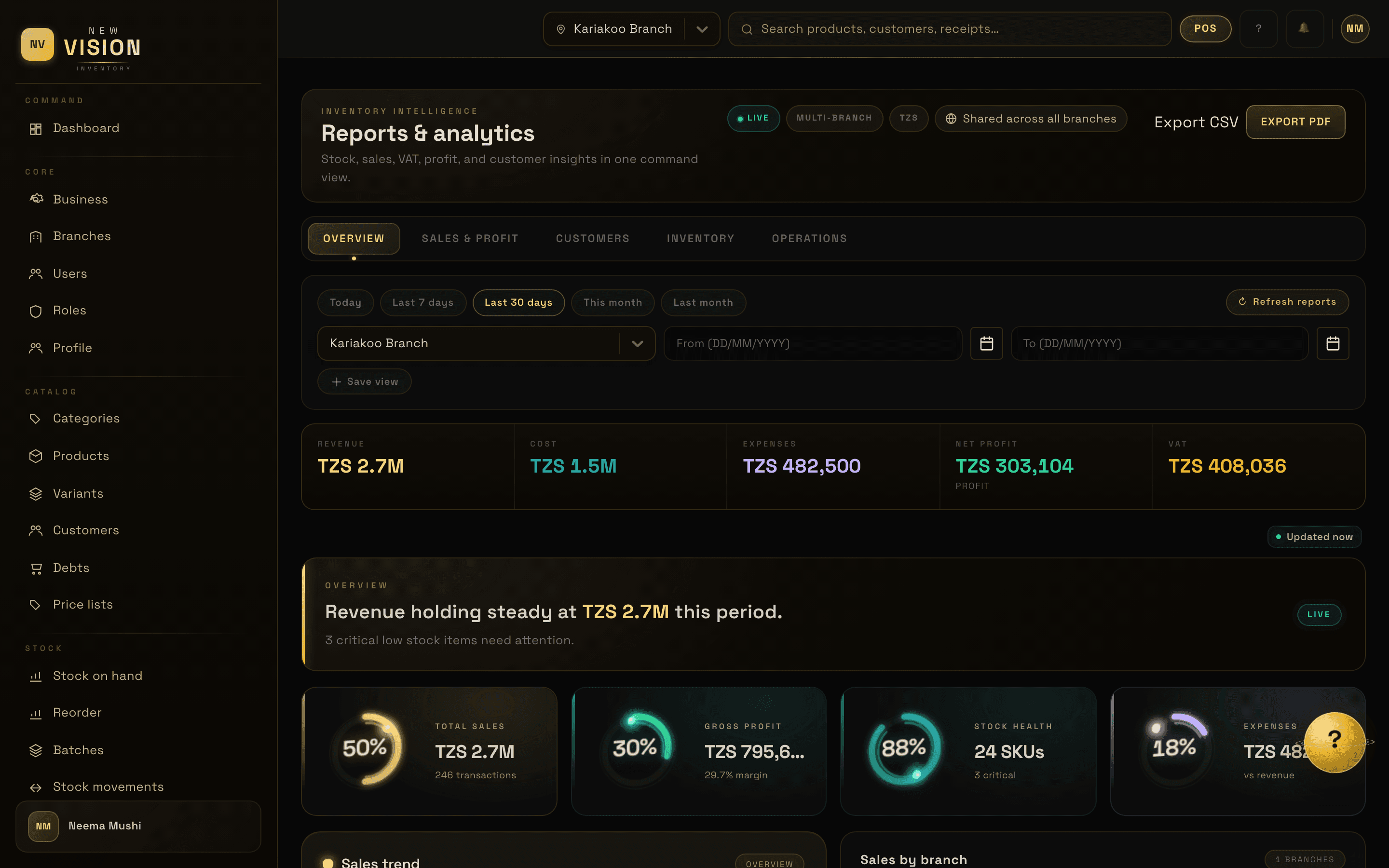The image size is (1389, 868).
Task: Click the From (DD/MM/YYYY) date field
Action: click(x=813, y=343)
